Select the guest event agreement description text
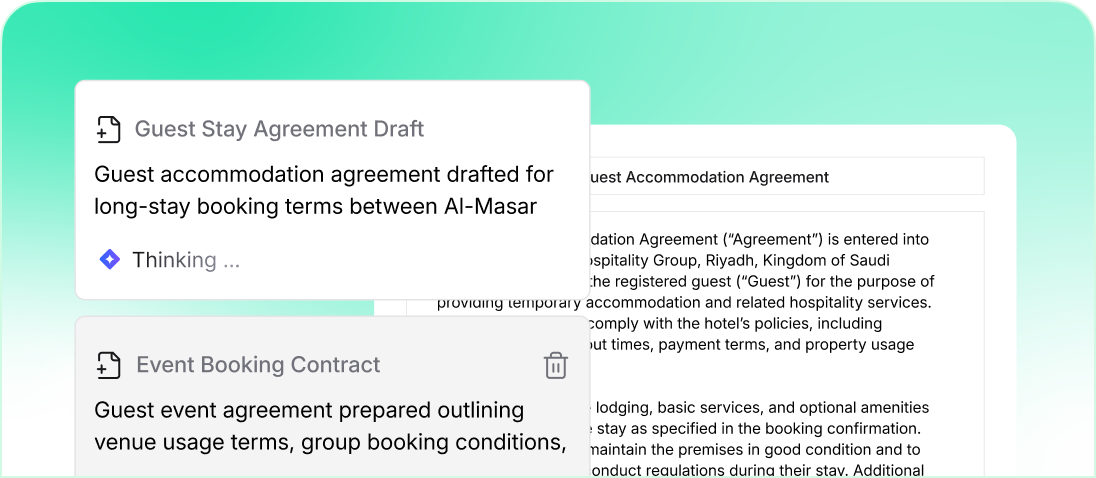This screenshot has width=1096, height=478. 329,426
